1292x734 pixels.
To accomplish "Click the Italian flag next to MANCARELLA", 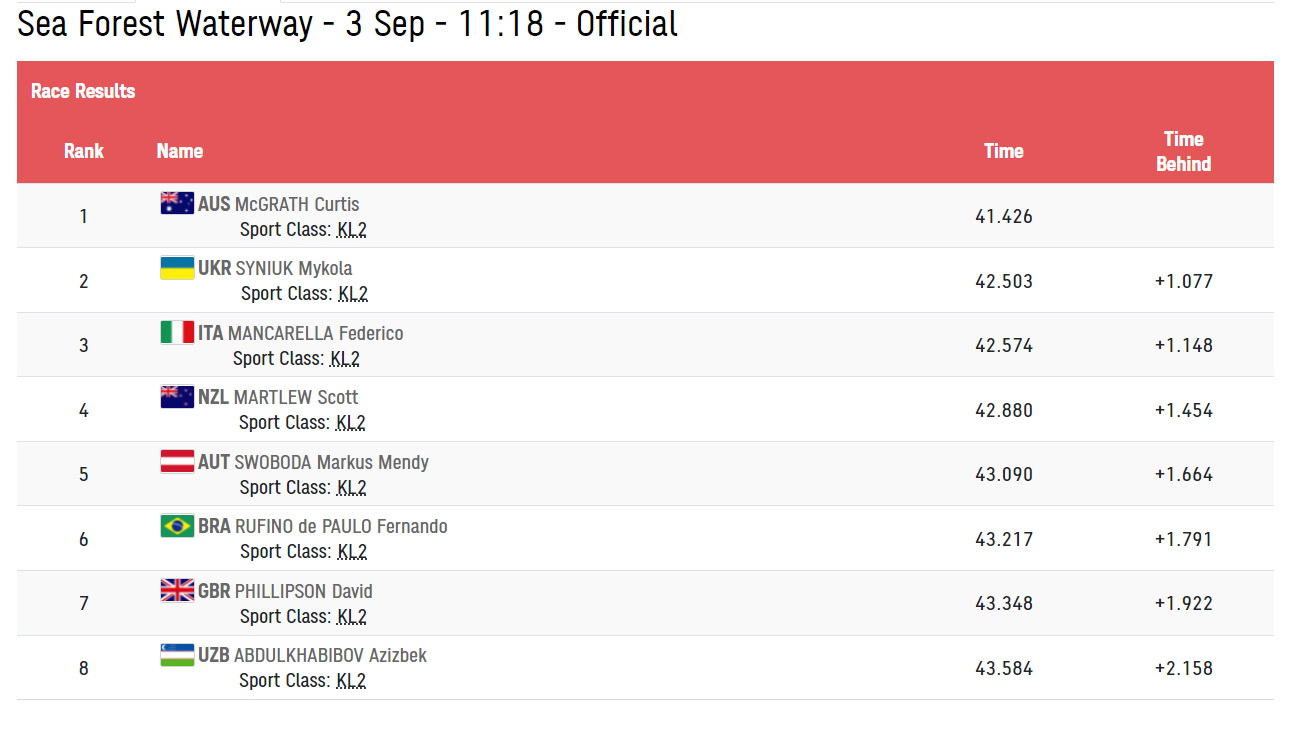I will click(177, 332).
